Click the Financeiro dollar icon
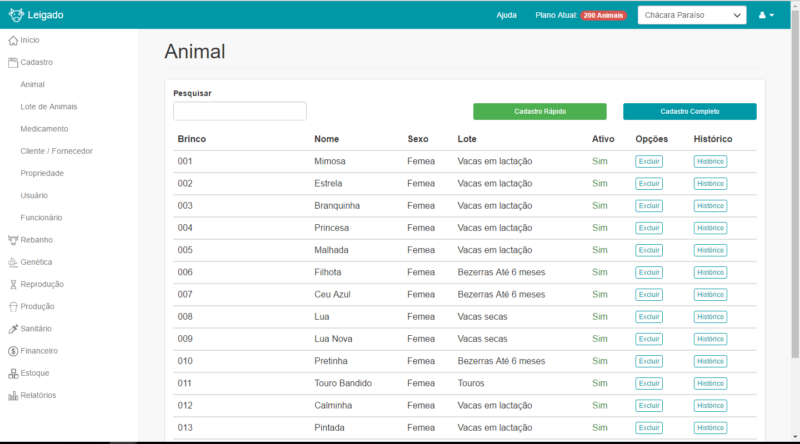Viewport: 800px width, 444px height. click(x=13, y=351)
